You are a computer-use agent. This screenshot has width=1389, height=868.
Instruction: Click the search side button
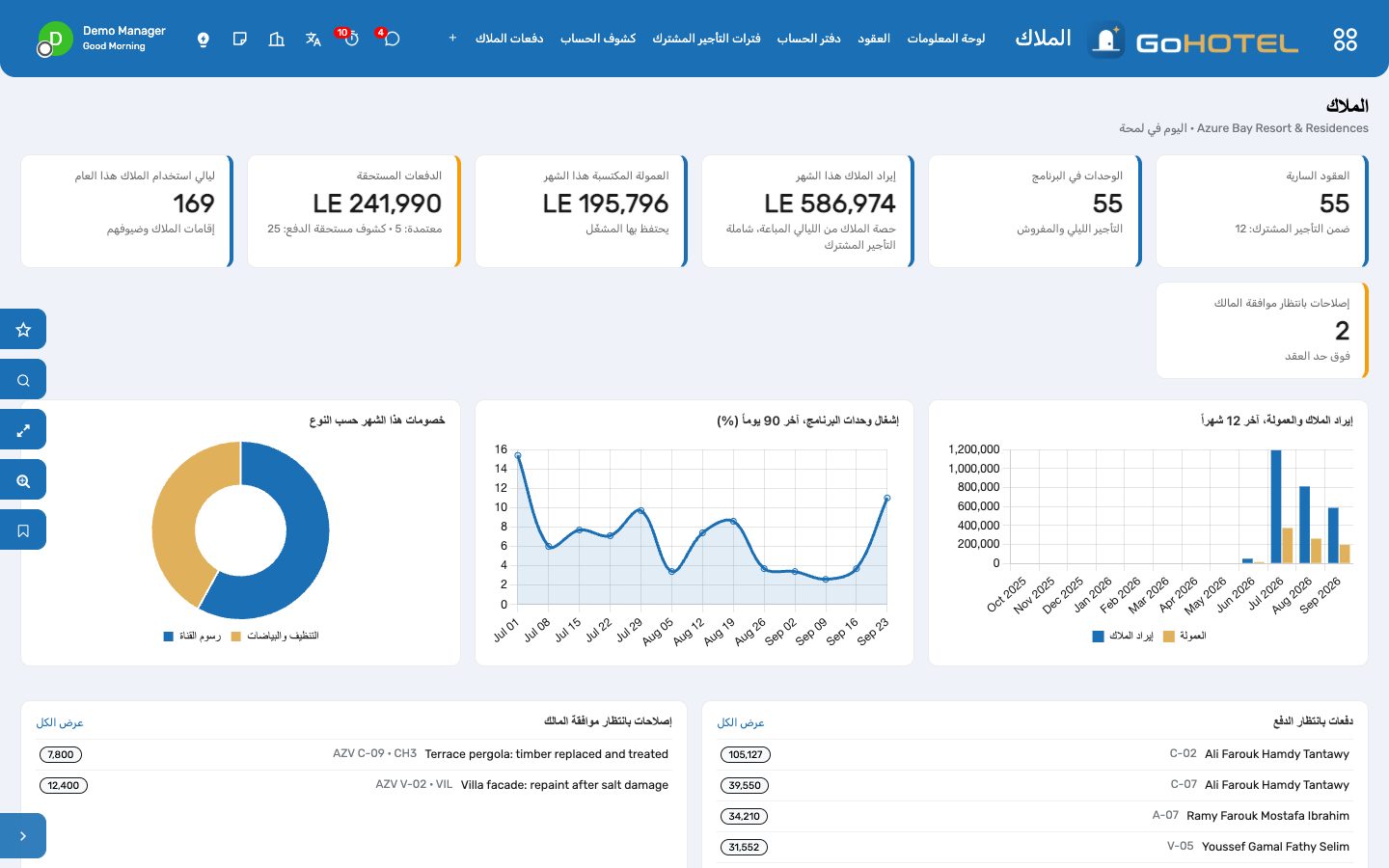(23, 379)
